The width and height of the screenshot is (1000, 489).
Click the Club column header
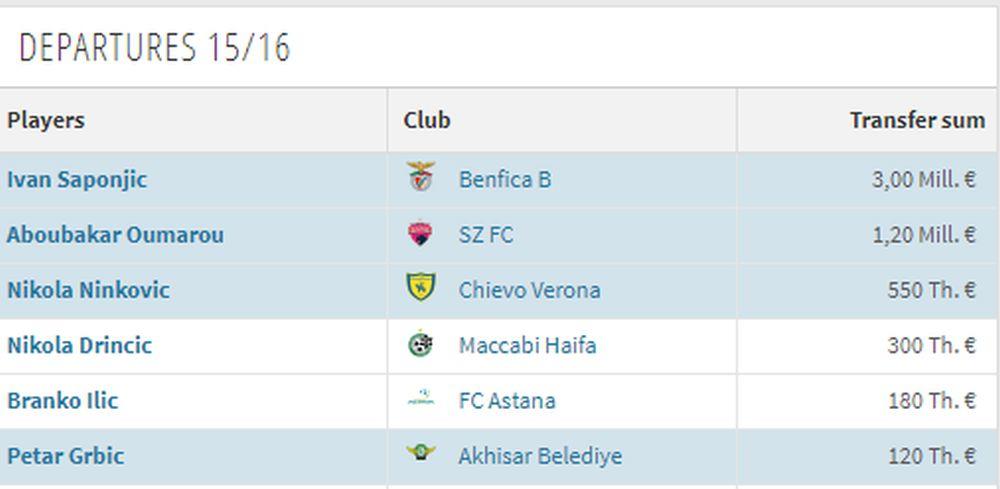point(427,120)
